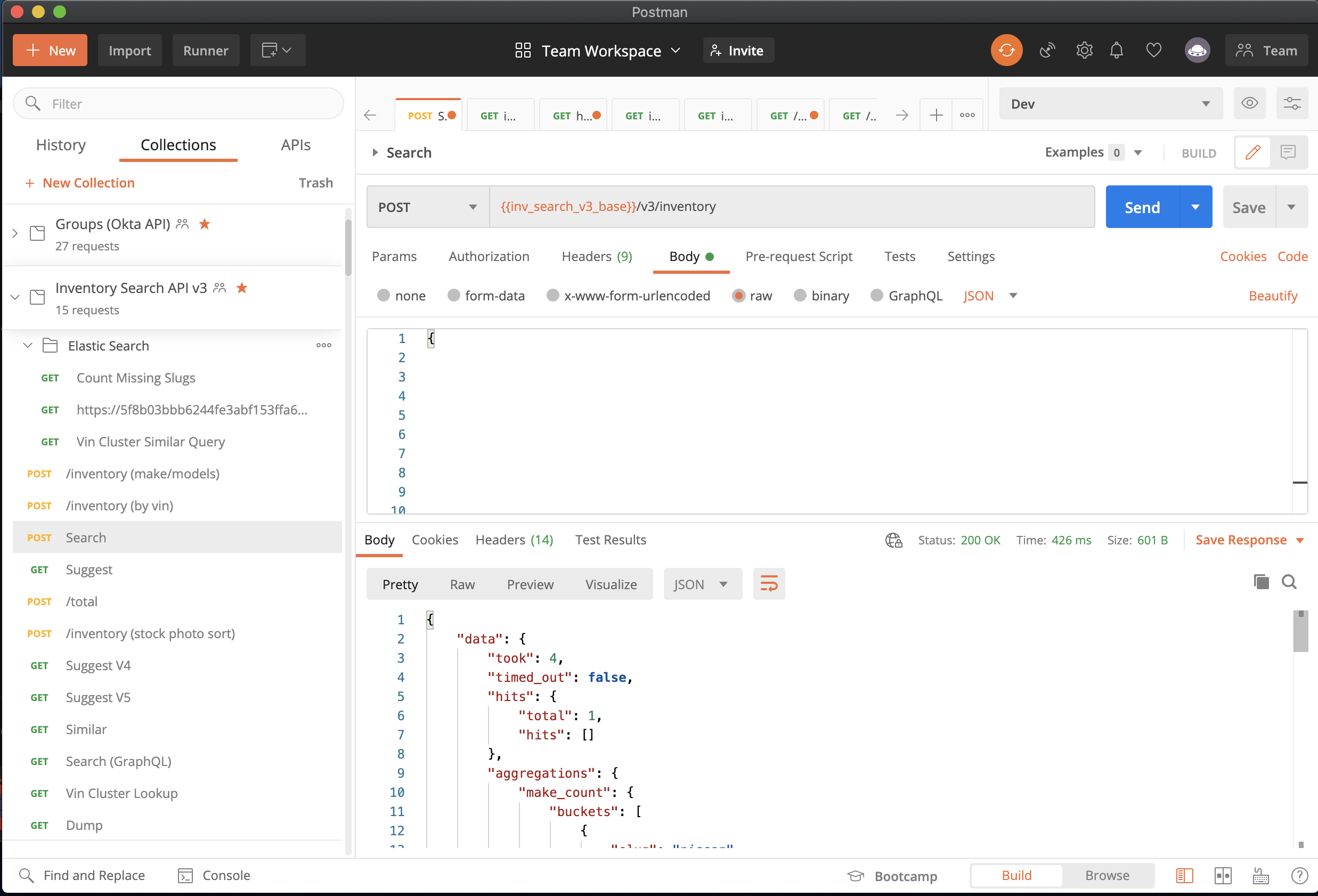Switch to the Pre-request Script tab
Viewport: 1318px width, 896px height.
coord(799,256)
